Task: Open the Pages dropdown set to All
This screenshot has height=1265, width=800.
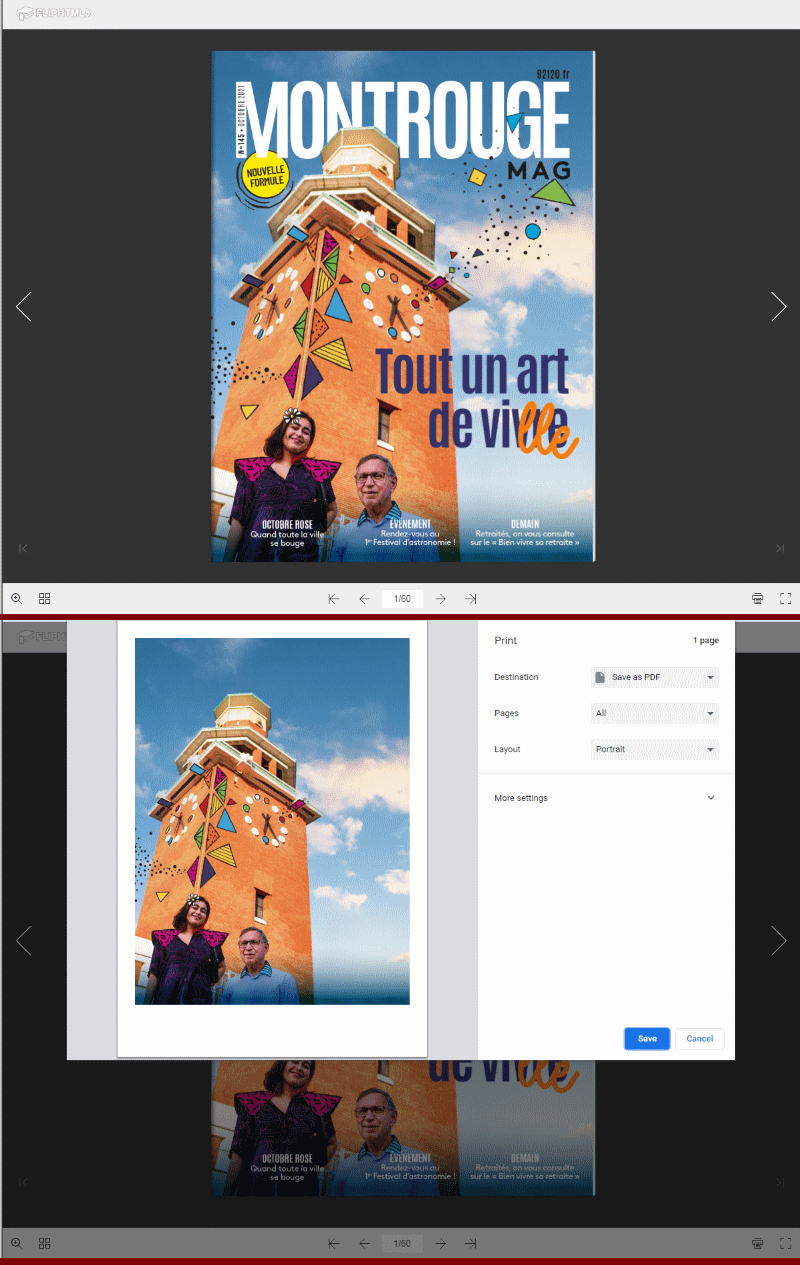Action: click(655, 713)
